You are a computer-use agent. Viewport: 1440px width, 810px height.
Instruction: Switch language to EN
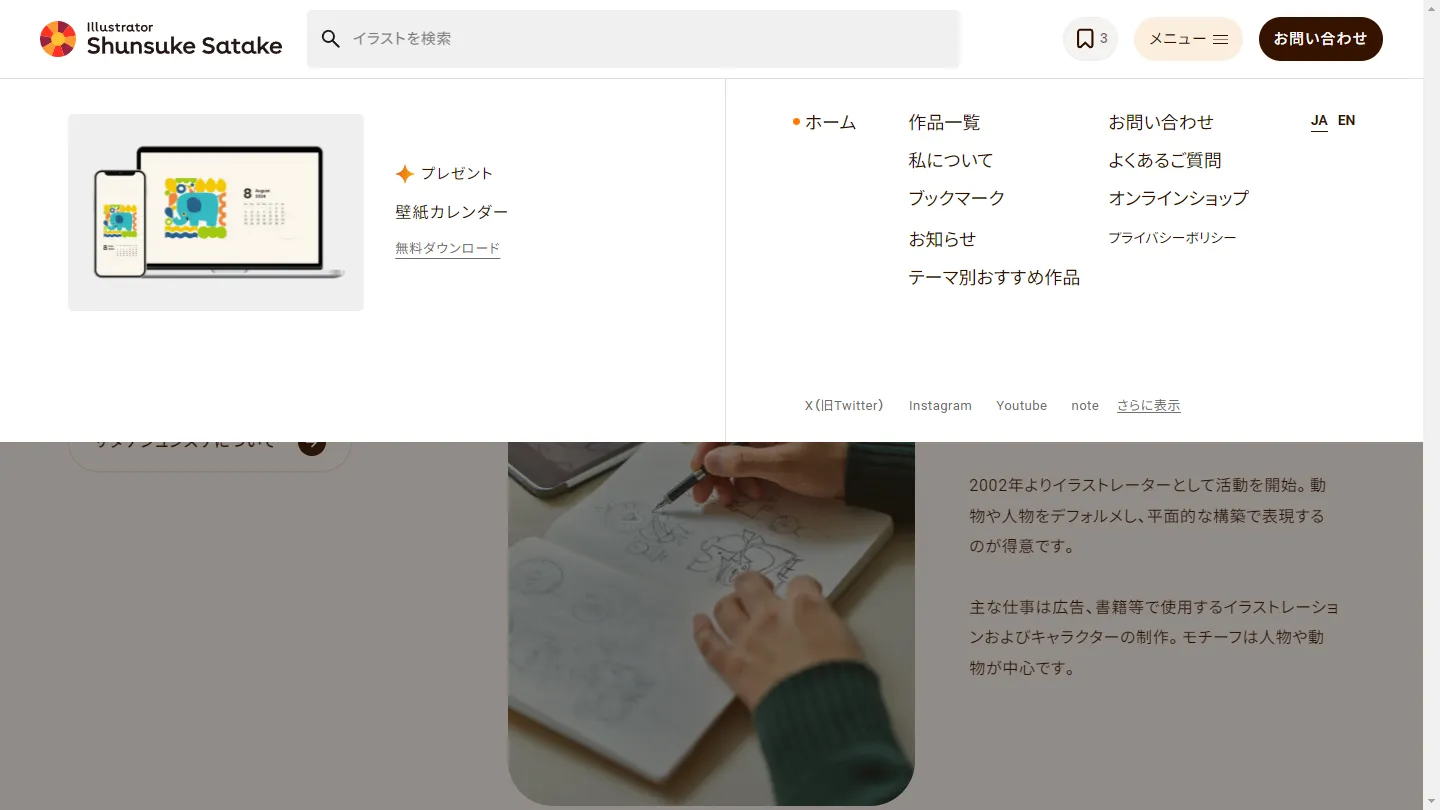point(1346,121)
